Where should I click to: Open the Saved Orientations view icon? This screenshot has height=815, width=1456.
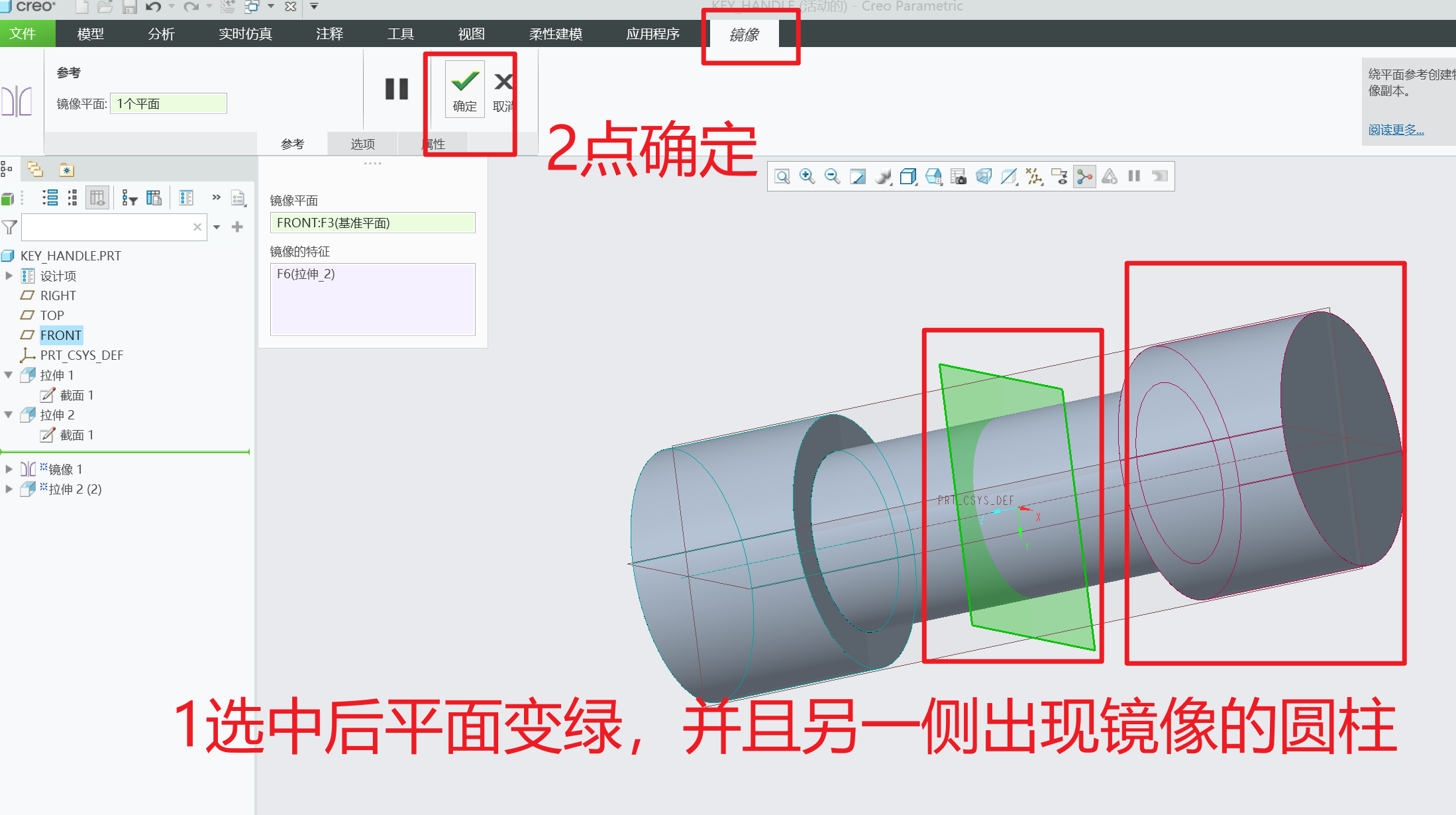[x=933, y=176]
